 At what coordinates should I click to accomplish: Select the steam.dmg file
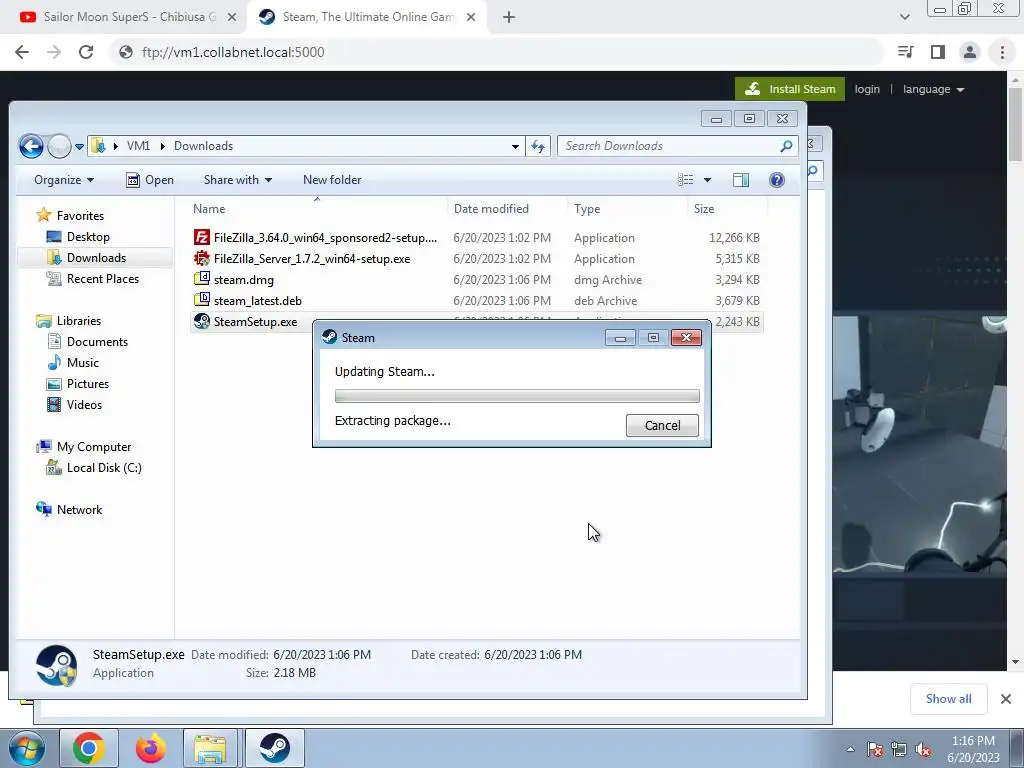click(x=477, y=280)
